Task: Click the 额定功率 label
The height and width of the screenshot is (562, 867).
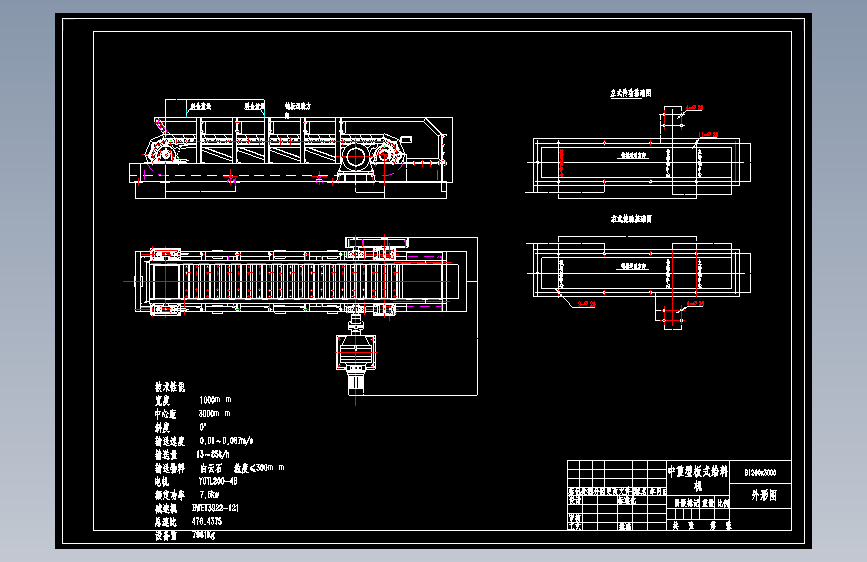Action: point(169,496)
